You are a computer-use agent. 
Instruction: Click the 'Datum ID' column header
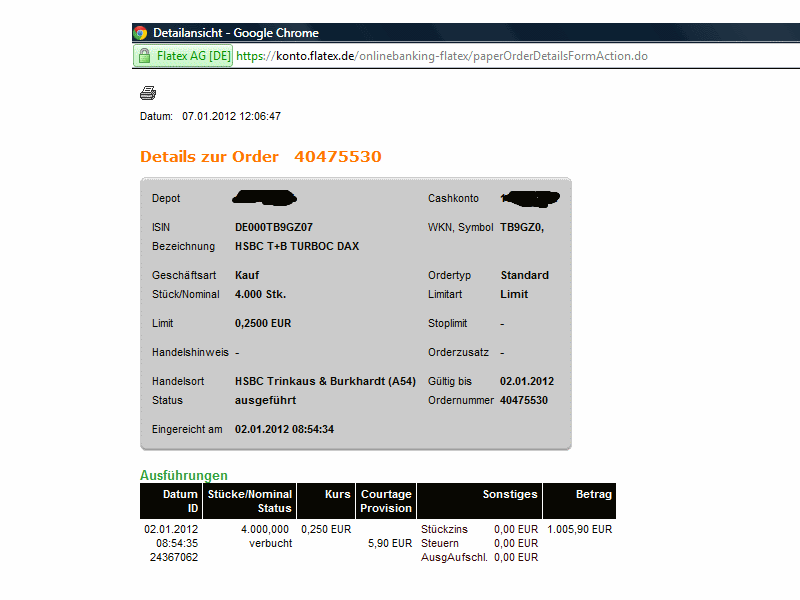click(x=171, y=501)
